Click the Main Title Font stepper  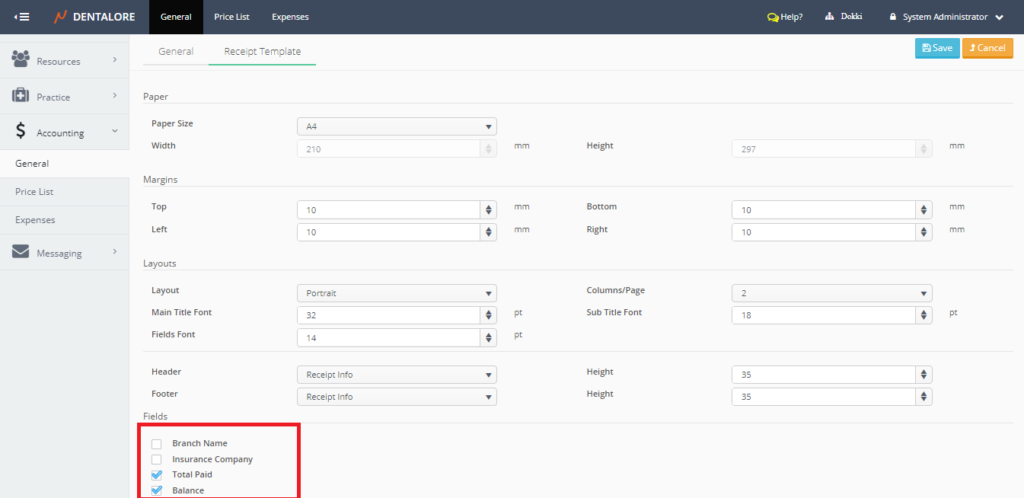pos(488,314)
